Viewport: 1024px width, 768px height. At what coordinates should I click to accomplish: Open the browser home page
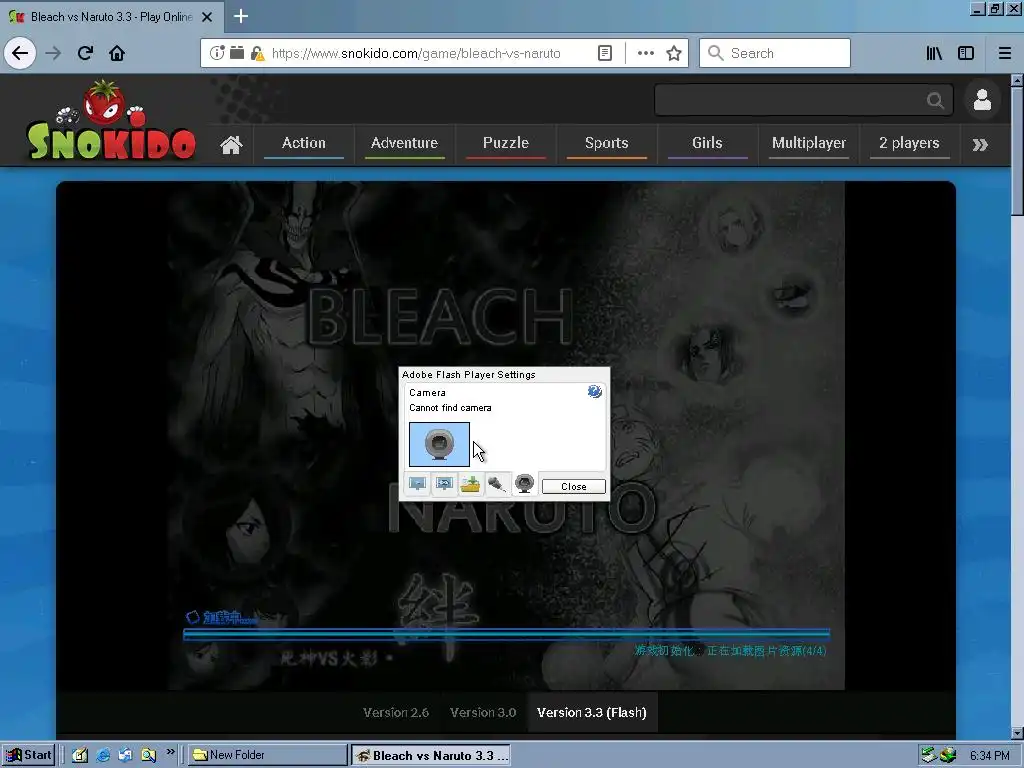pos(117,53)
